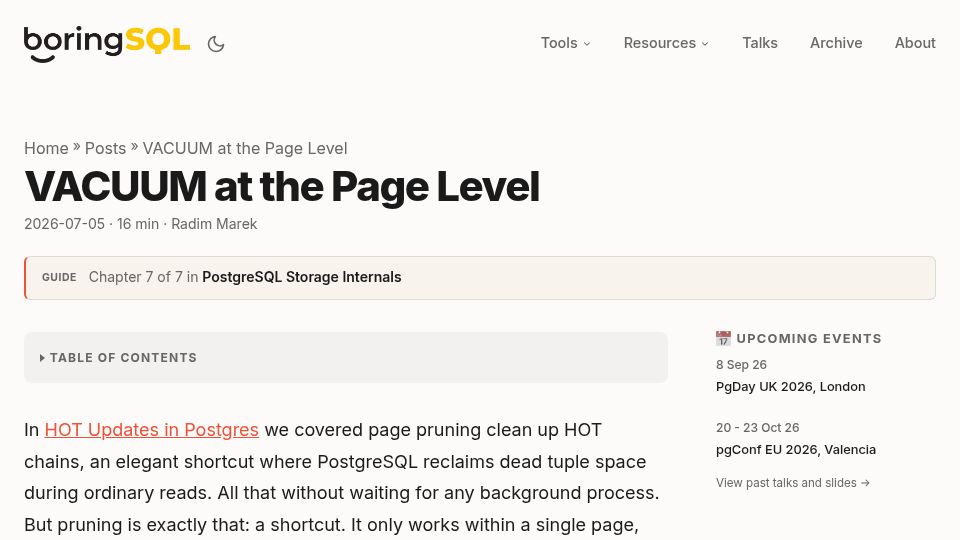Click the GUIDE label in the banner
The height and width of the screenshot is (540, 960).
(59, 277)
